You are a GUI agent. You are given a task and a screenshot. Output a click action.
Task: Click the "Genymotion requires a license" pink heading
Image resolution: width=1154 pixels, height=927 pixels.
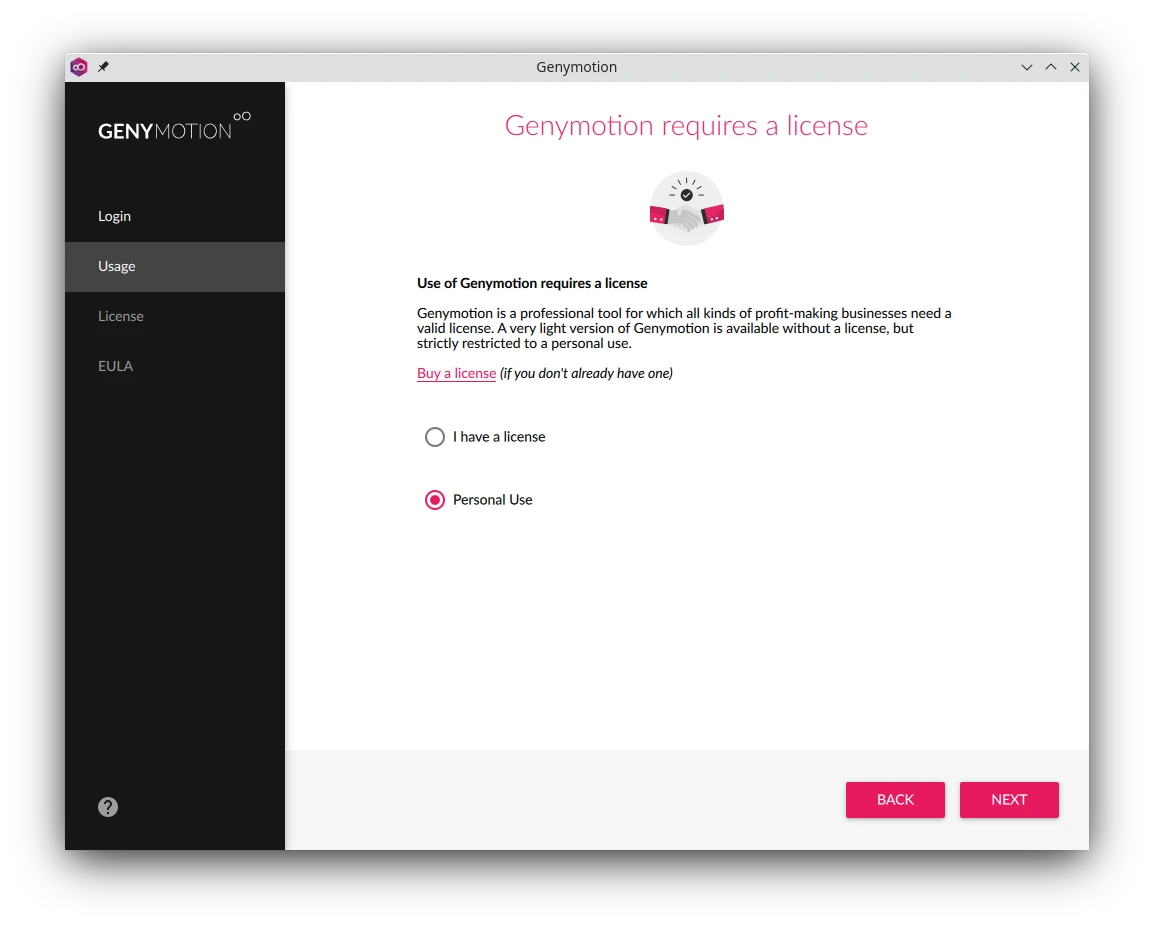686,126
